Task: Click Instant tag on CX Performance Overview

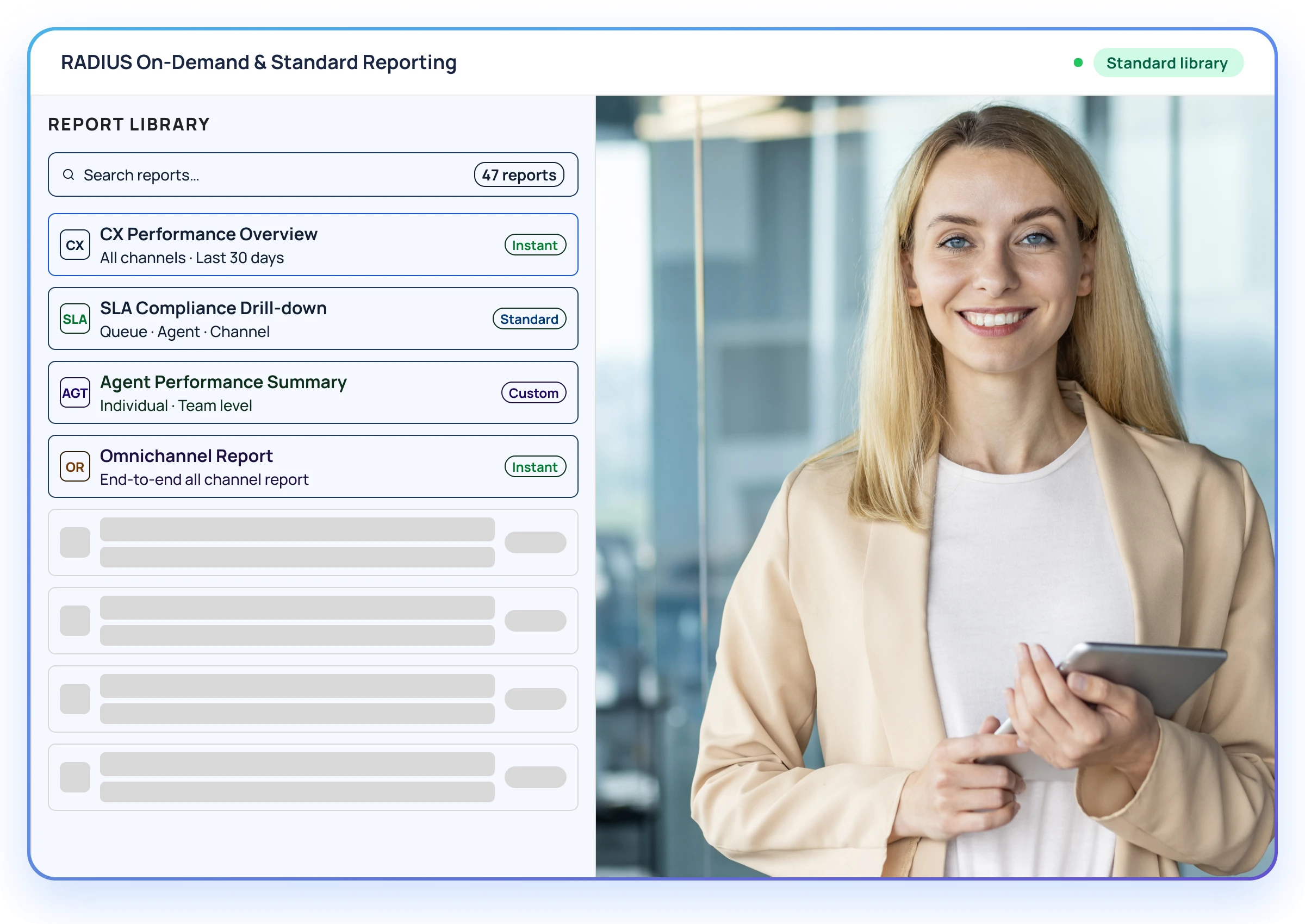Action: [535, 245]
